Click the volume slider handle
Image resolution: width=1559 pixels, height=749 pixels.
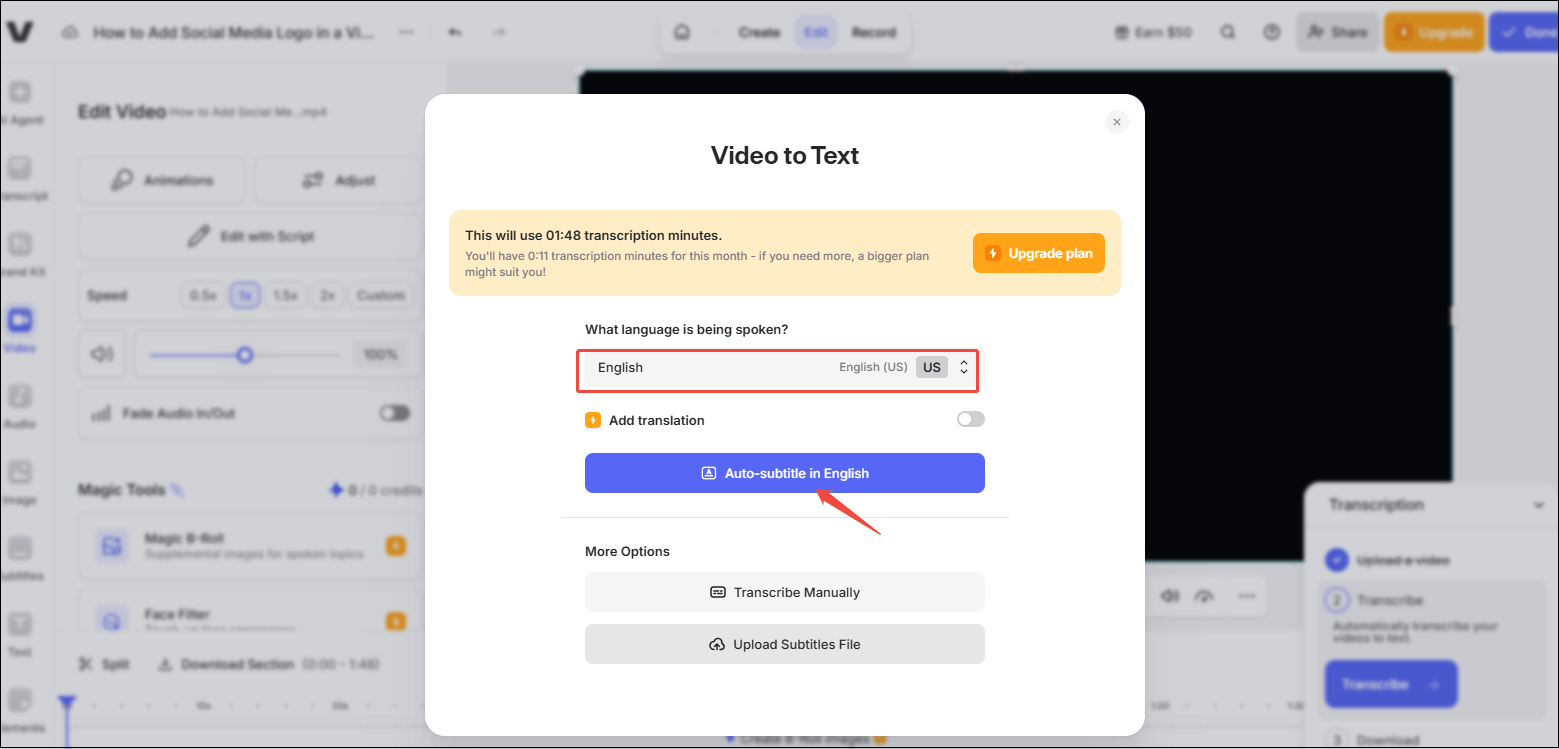pos(245,355)
